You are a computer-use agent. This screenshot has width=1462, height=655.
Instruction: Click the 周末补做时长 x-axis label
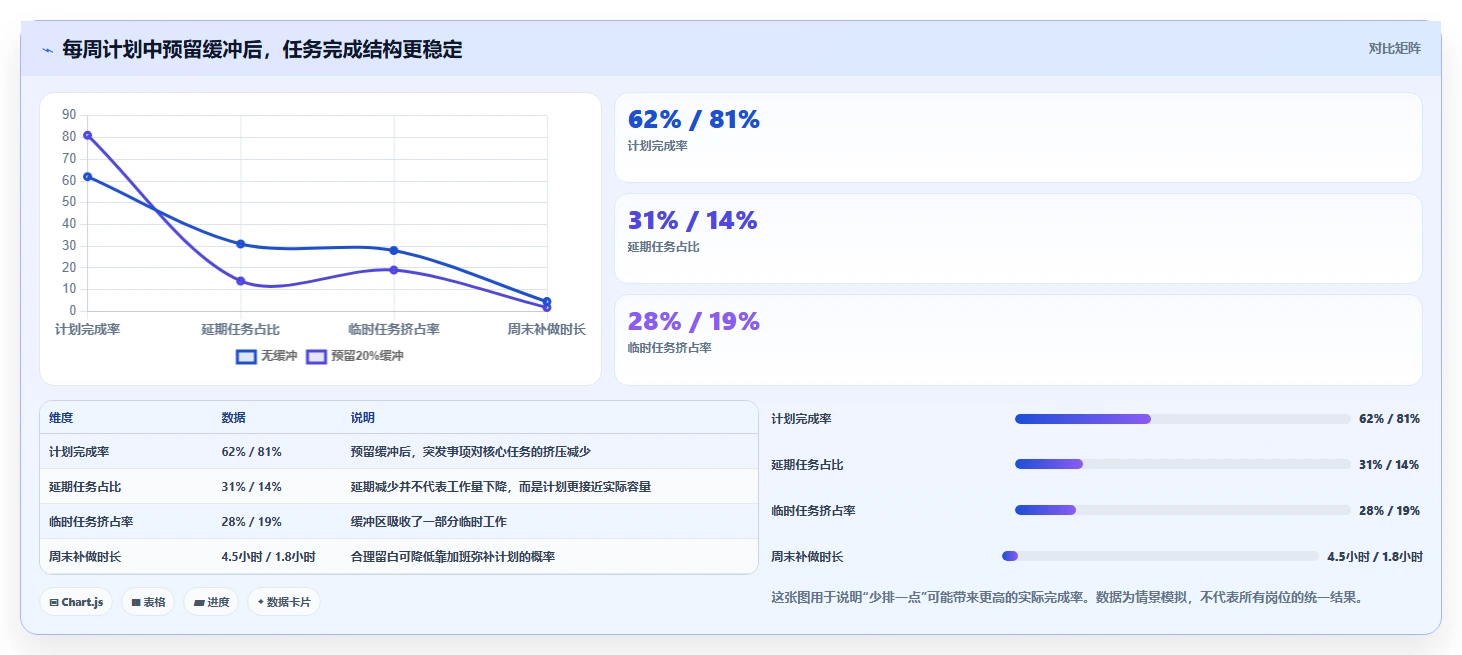point(546,329)
